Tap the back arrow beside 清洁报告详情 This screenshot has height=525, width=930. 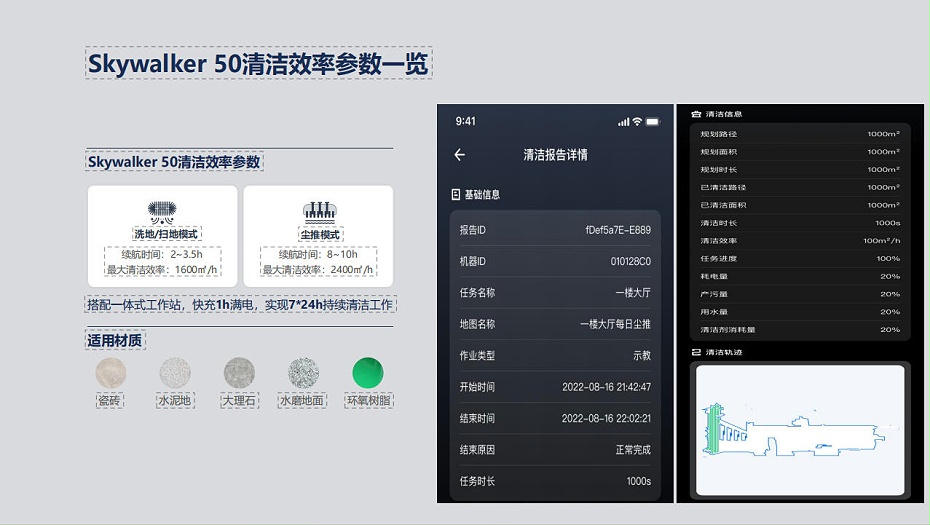click(460, 155)
